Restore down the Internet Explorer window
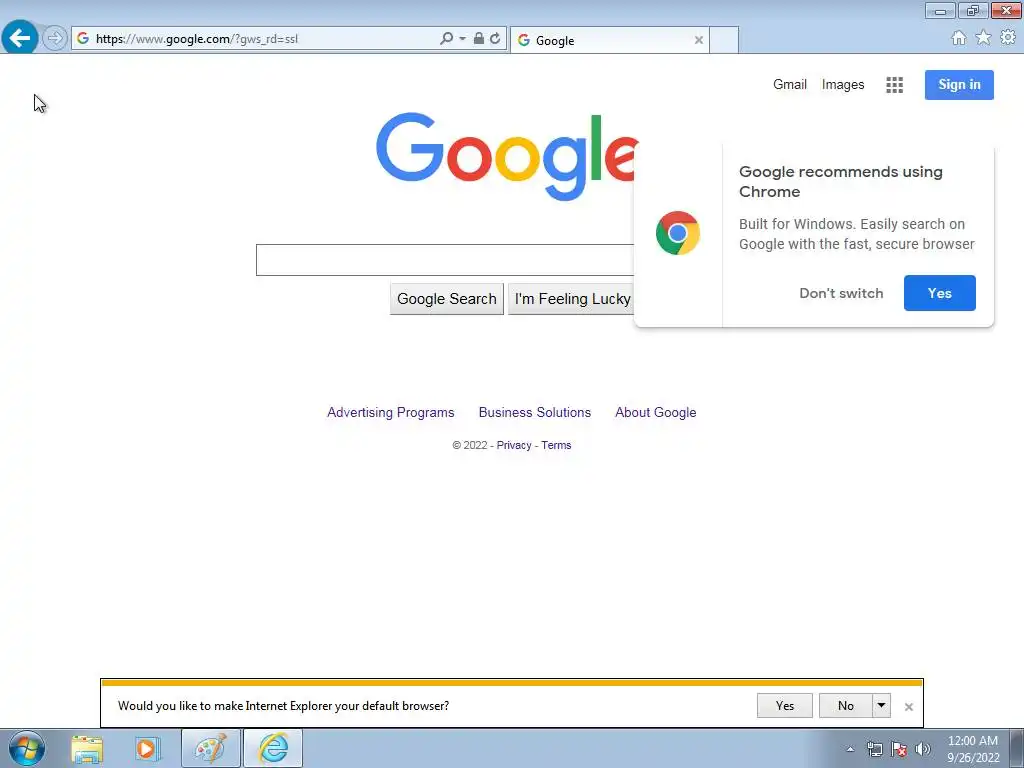Screen dimensions: 1024x768 pos(973,11)
